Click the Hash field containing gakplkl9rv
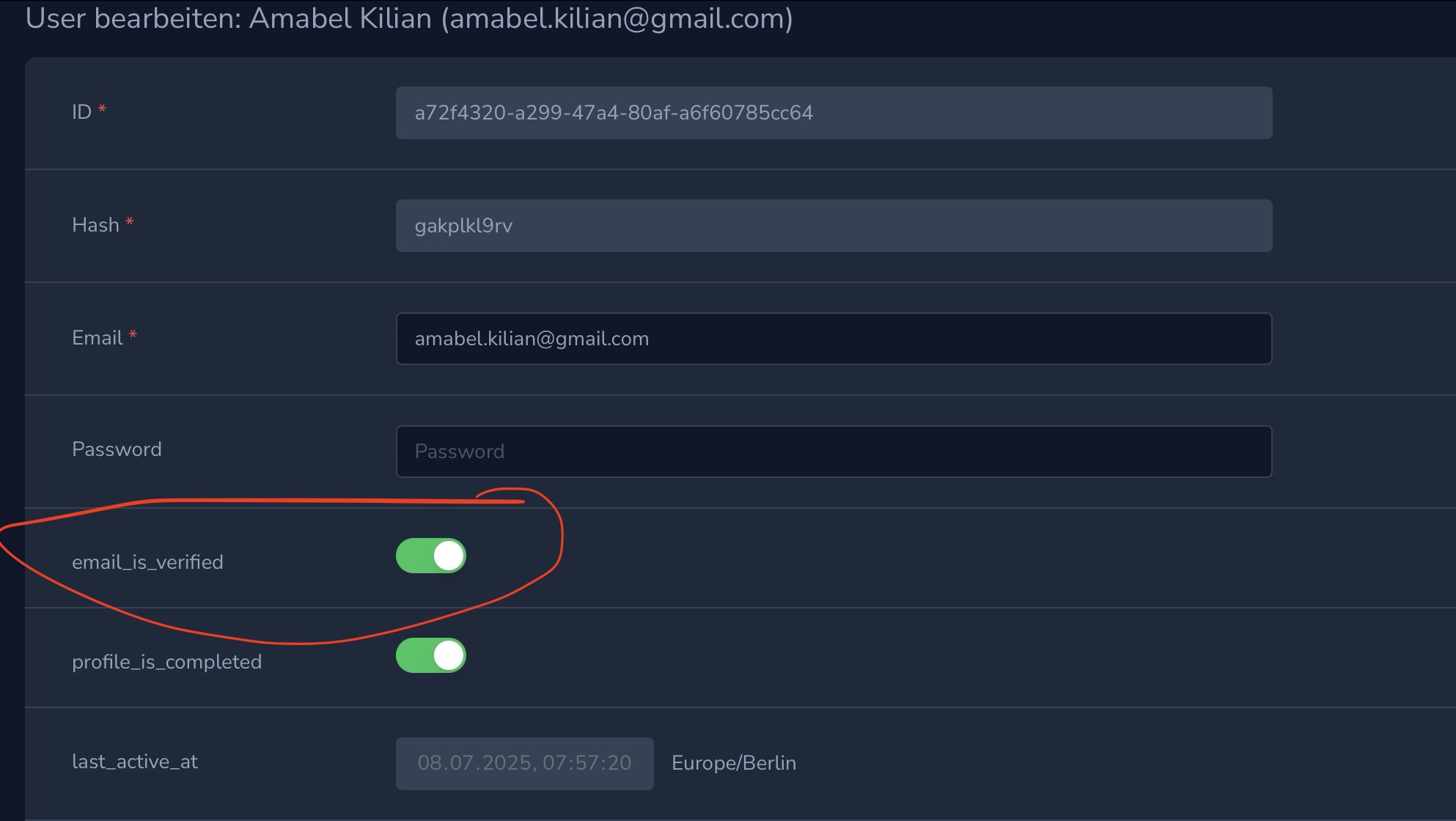1456x821 pixels. 834,226
